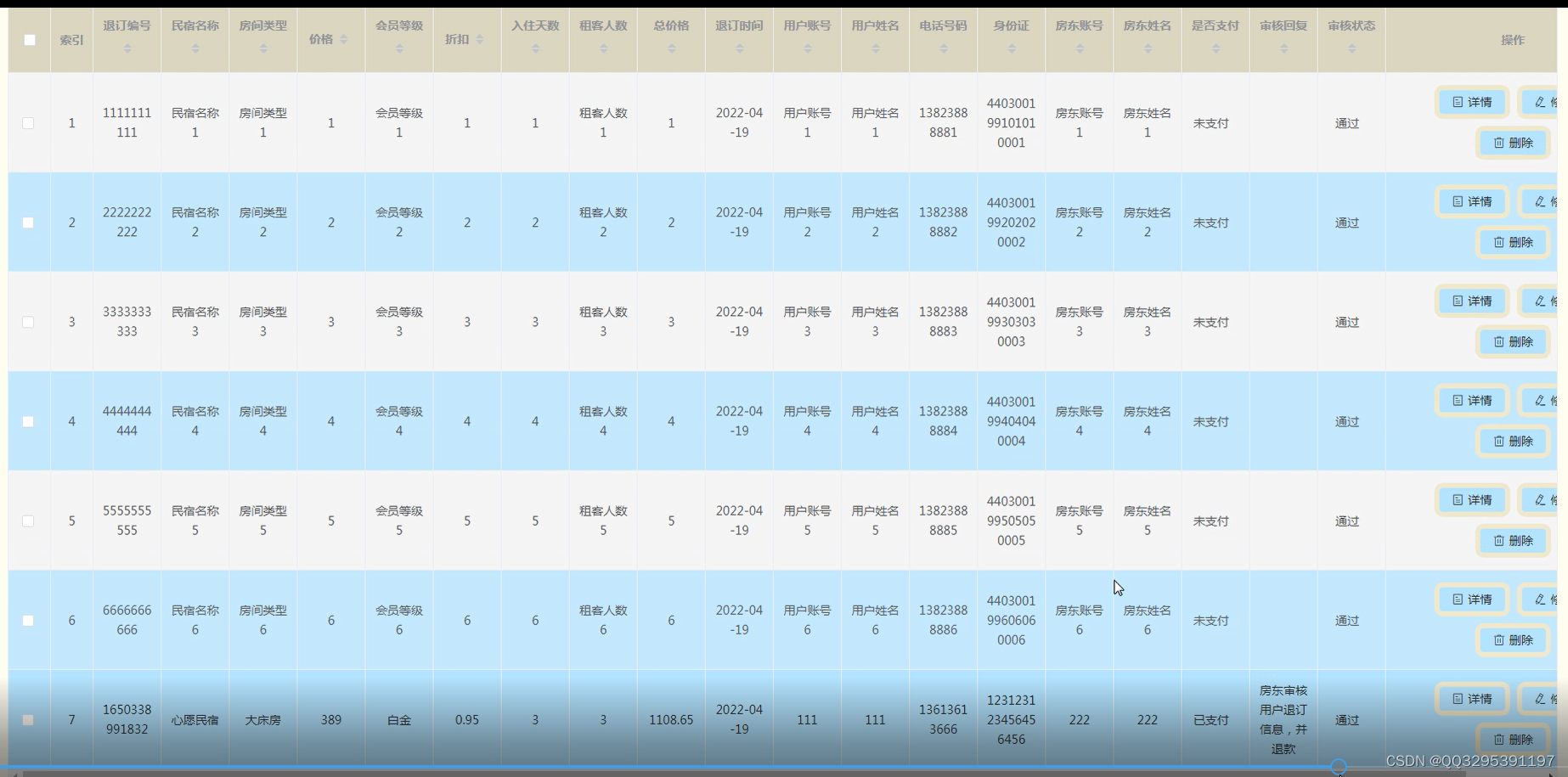Click the total price 1108.65
The image size is (1568, 777).
click(671, 720)
